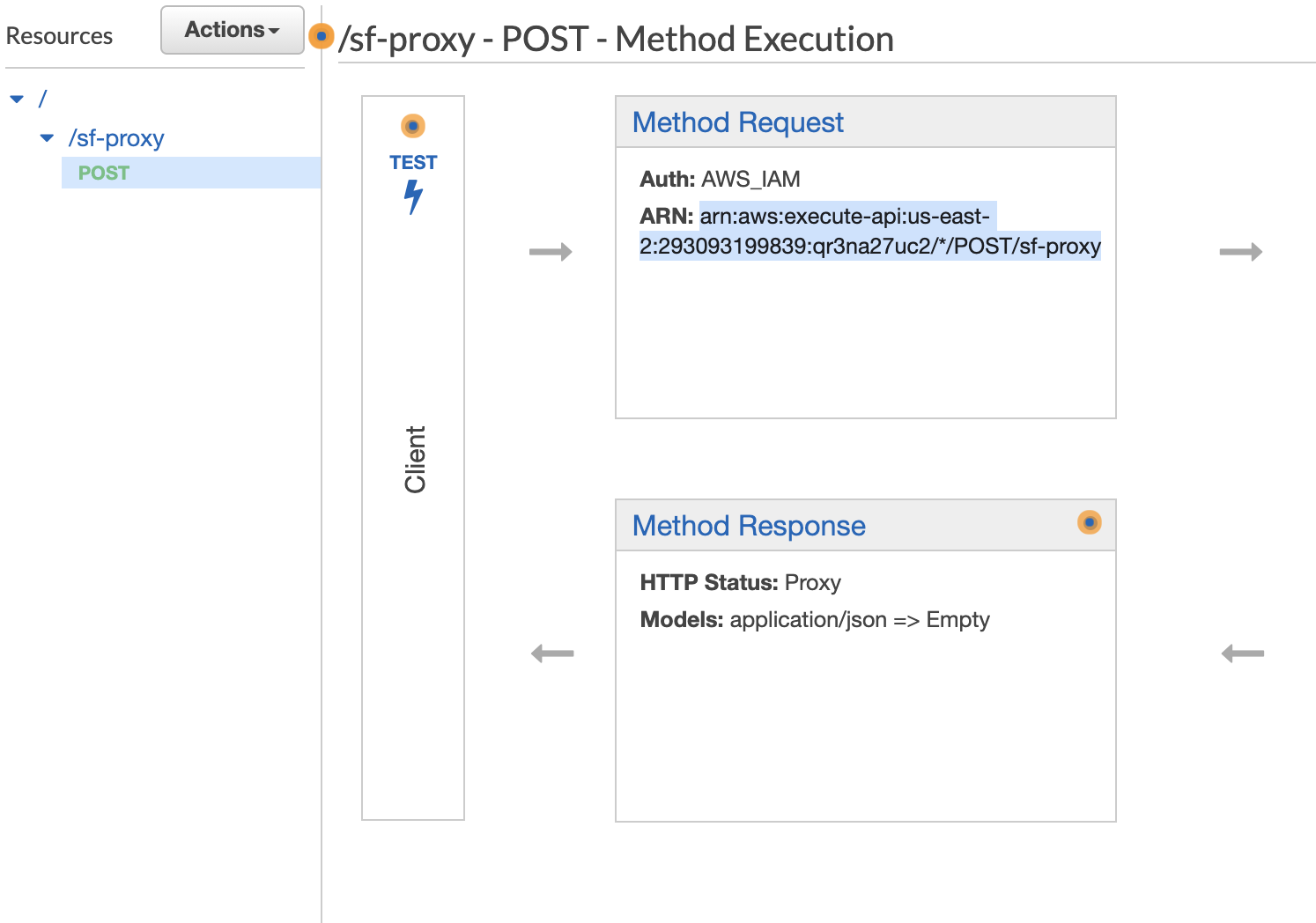The width and height of the screenshot is (1316, 923).
Task: Click the vertical Client label
Action: pyautogui.click(x=415, y=459)
